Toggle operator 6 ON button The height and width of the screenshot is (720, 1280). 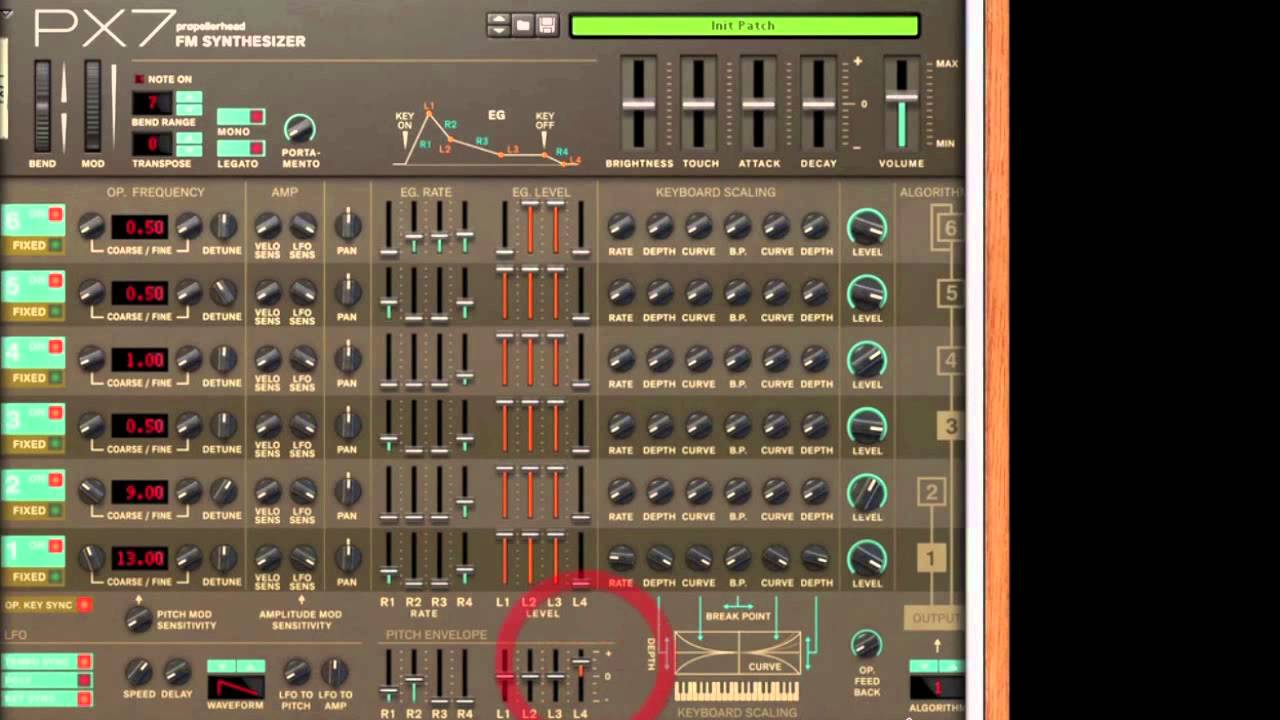[33, 218]
